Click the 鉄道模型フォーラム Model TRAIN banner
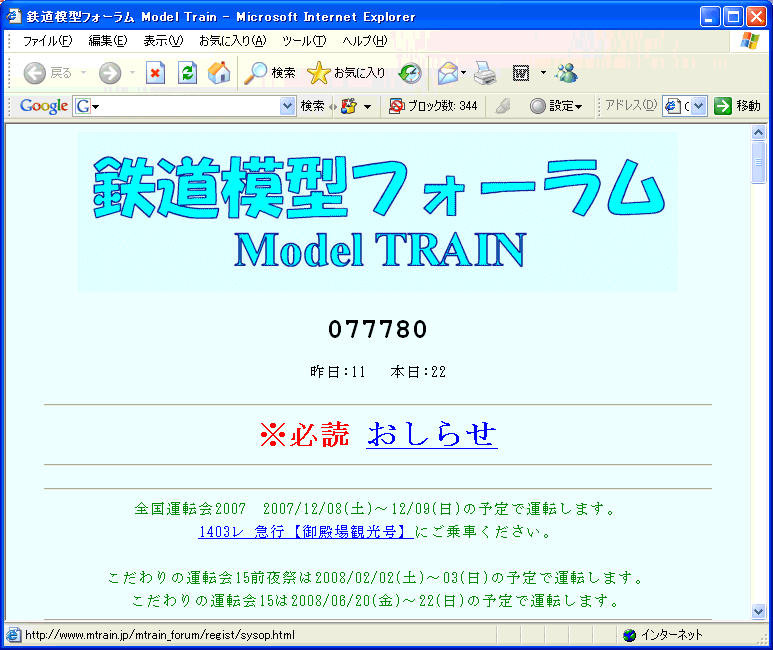 coord(378,211)
